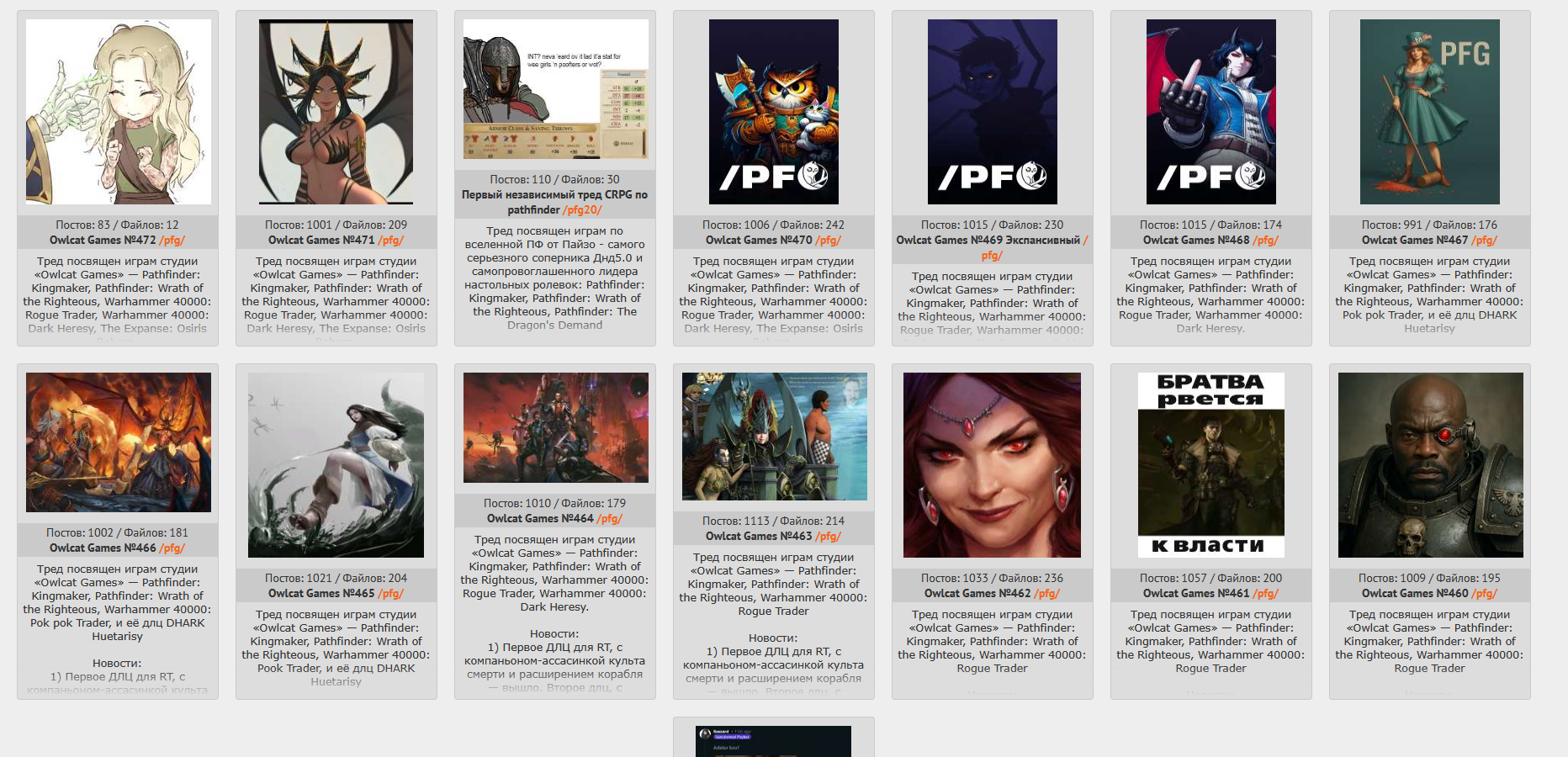Click the /pfg/ tag of Owlcat Games №470

coord(829,240)
